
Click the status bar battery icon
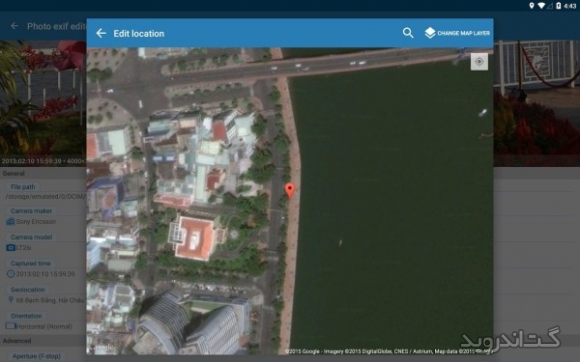tap(558, 5)
